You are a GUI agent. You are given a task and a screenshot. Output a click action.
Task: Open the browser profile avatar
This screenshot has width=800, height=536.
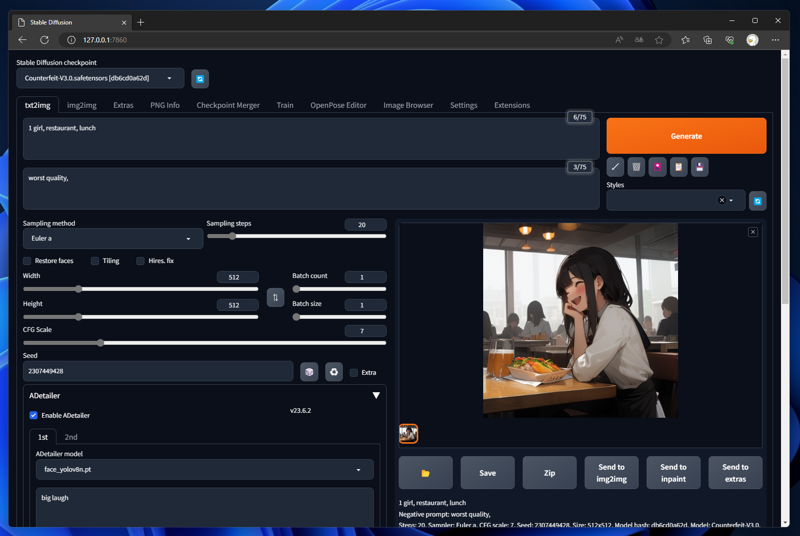click(752, 40)
